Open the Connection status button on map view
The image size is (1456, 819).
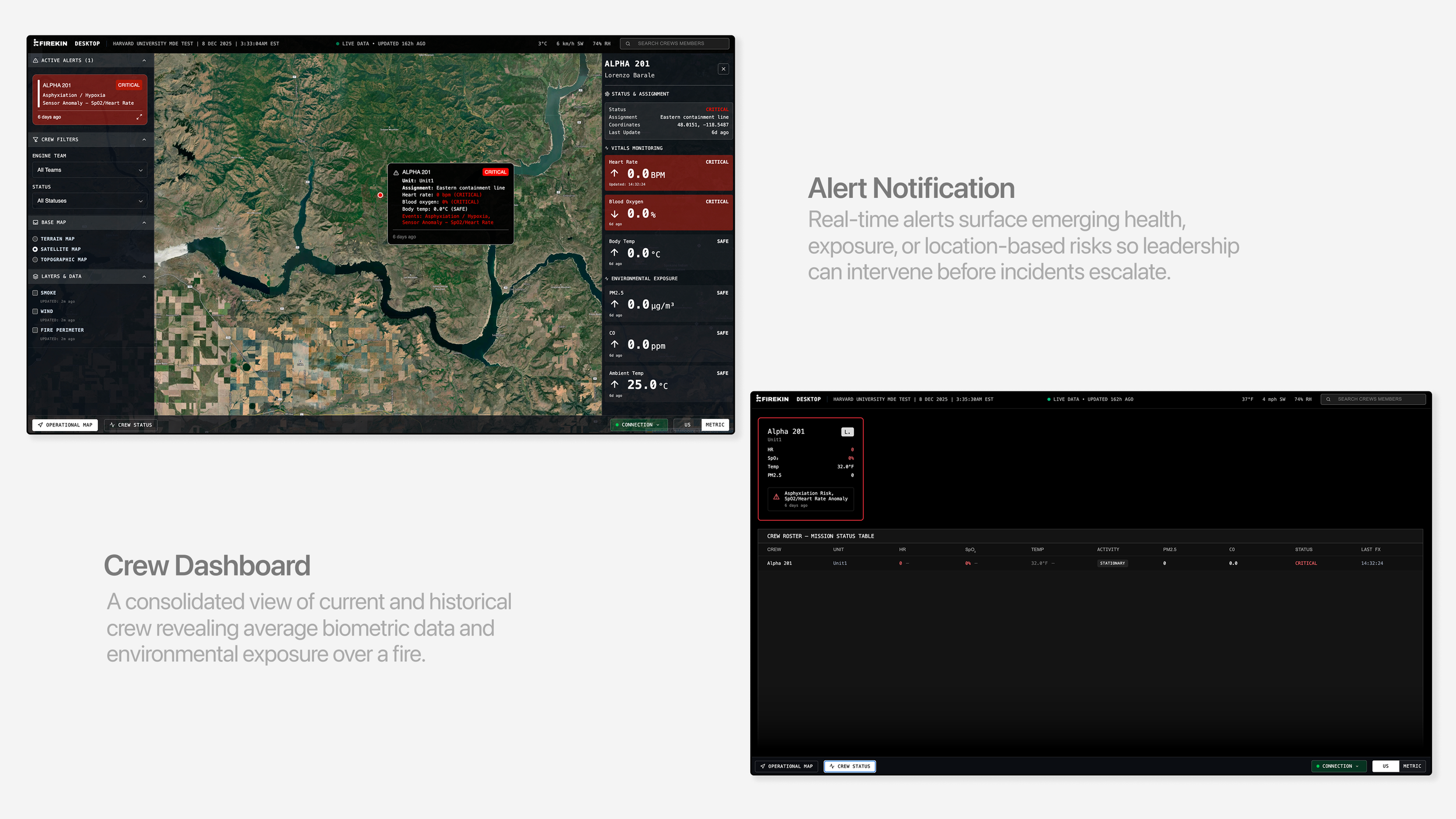click(639, 425)
